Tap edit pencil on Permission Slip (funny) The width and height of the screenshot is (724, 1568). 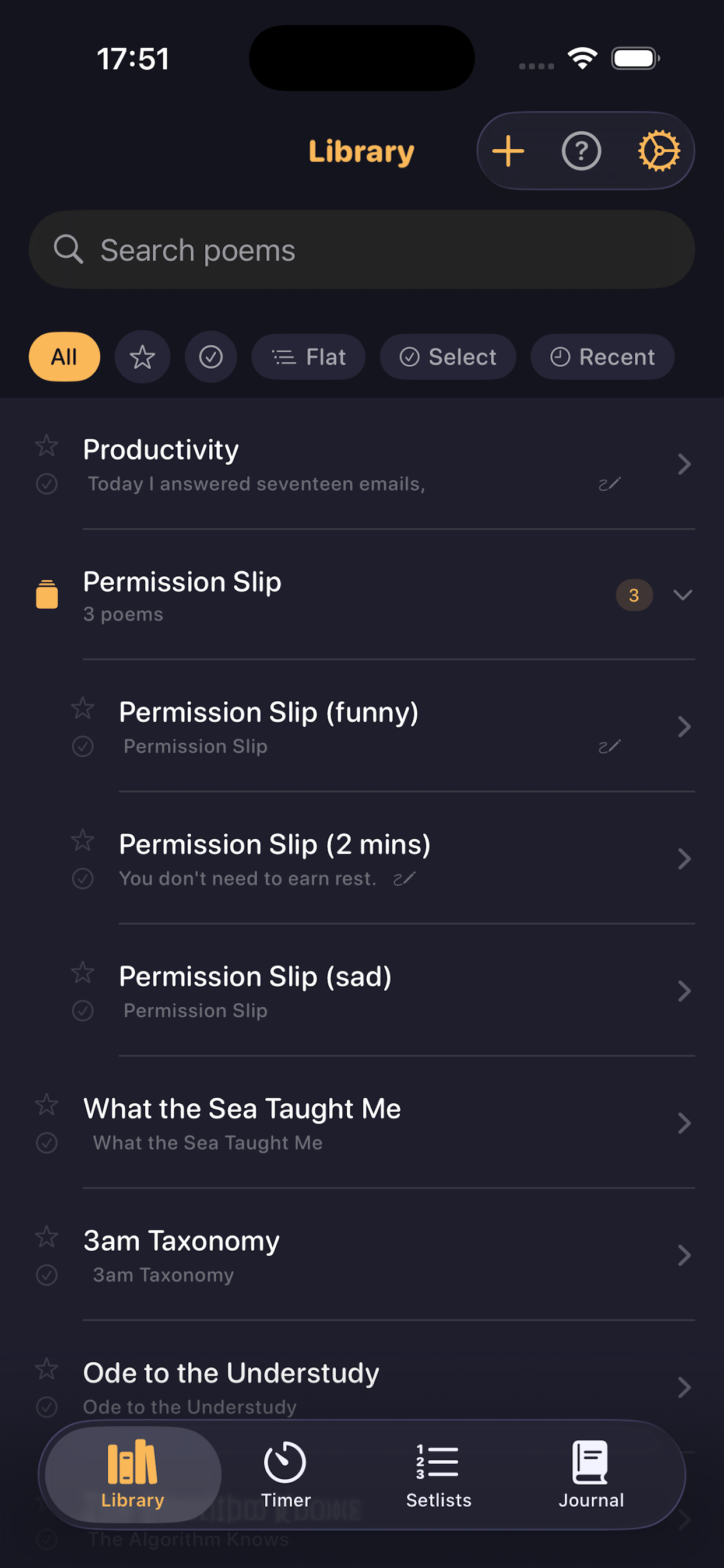(x=609, y=746)
